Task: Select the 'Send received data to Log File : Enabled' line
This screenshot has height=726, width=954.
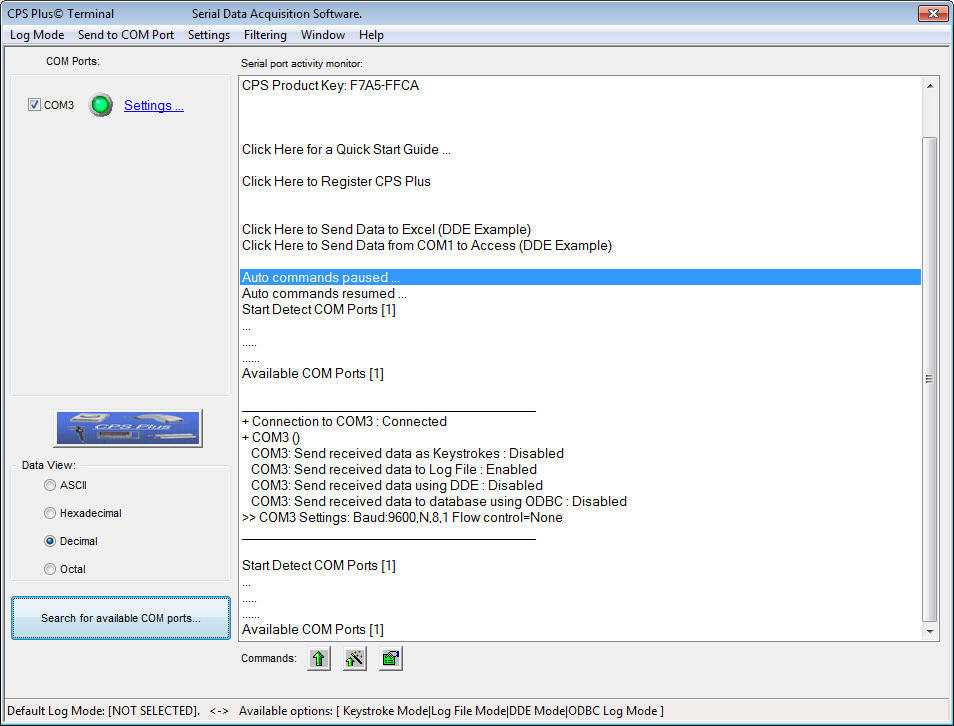Action: (394, 469)
